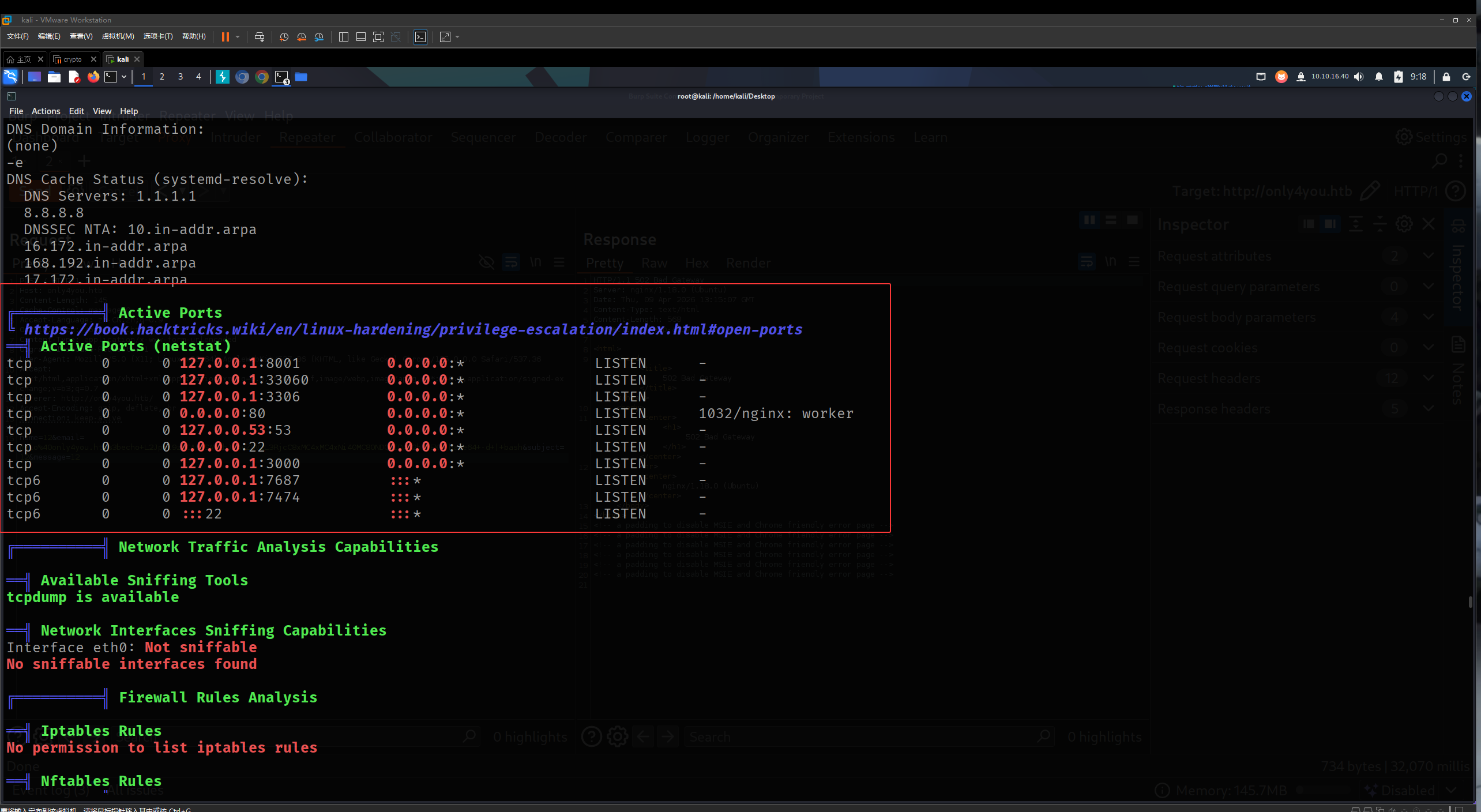Expand the power options arrow beside pause
The width and height of the screenshot is (1481, 812).
click(238, 37)
